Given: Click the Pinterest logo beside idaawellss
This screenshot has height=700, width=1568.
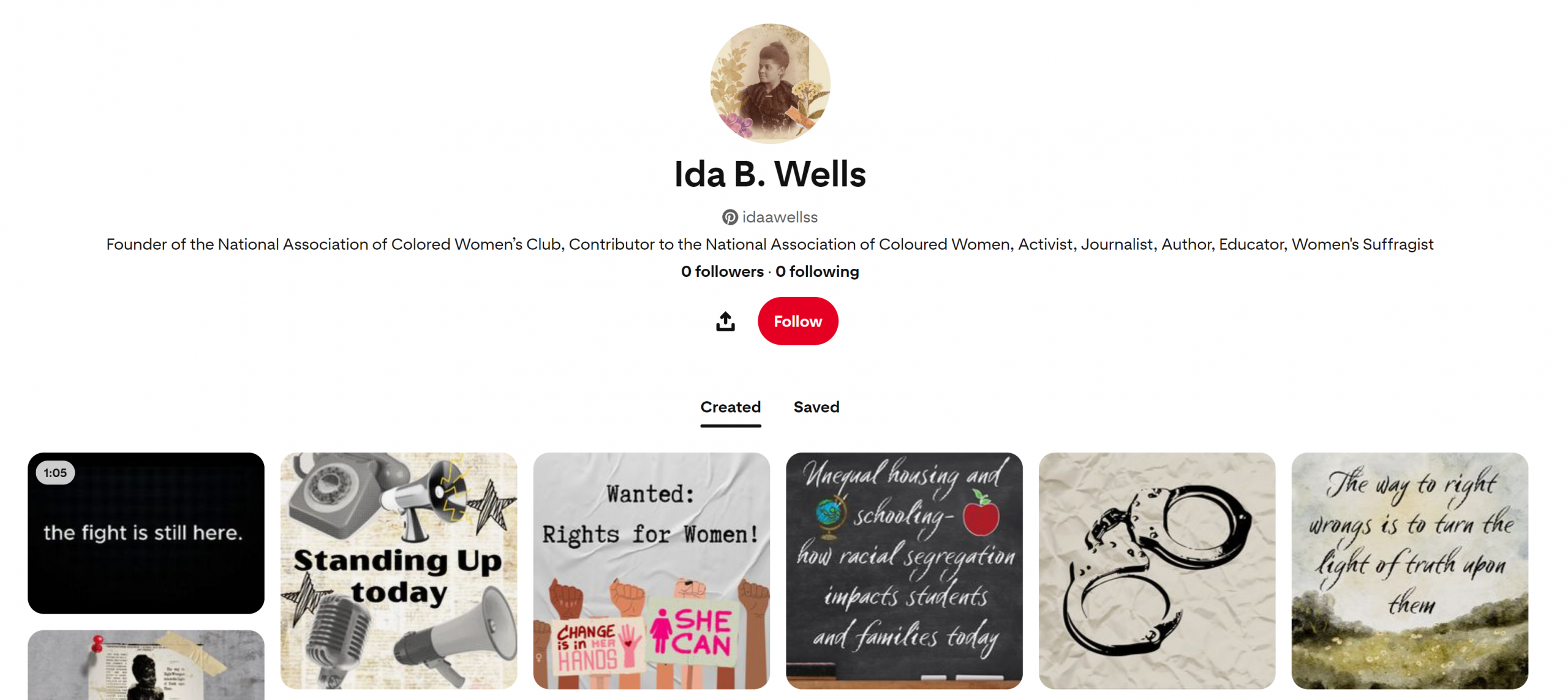Looking at the screenshot, I should pyautogui.click(x=729, y=217).
